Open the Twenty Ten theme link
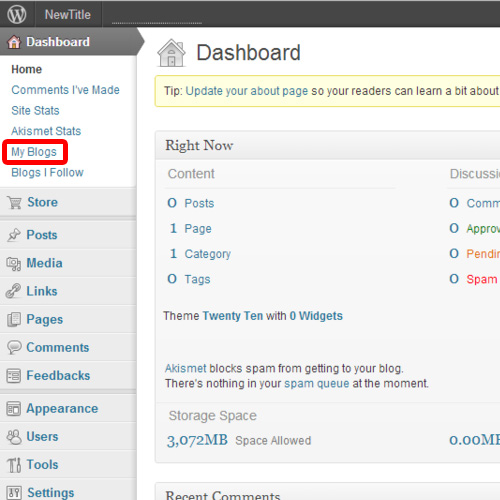500x500 pixels. tap(233, 316)
